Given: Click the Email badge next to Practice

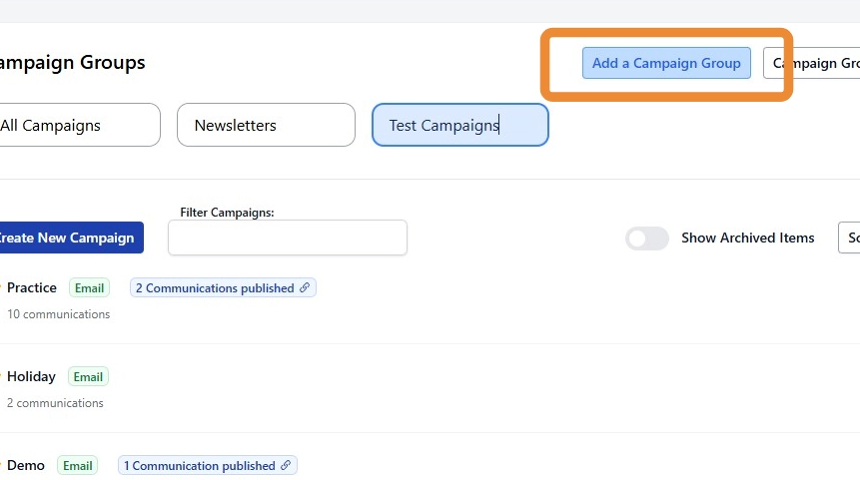Looking at the screenshot, I should [89, 288].
